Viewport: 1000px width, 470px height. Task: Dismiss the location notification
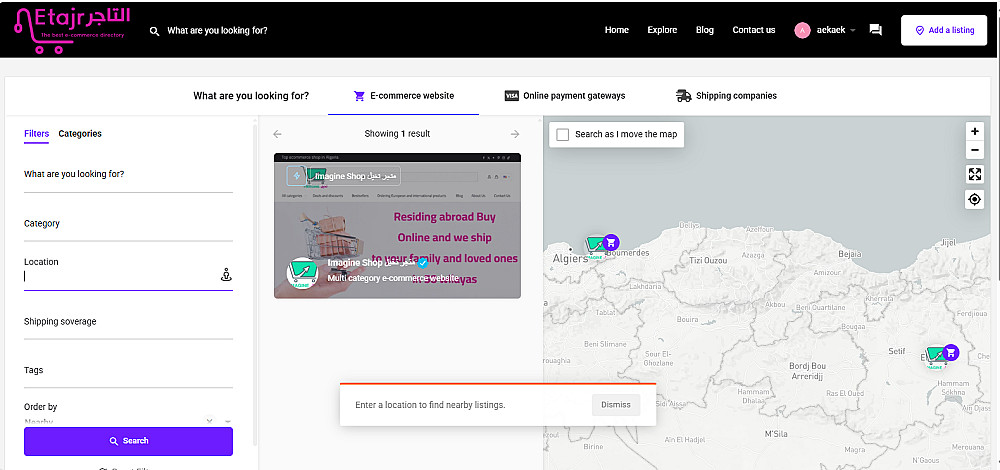[x=615, y=405]
